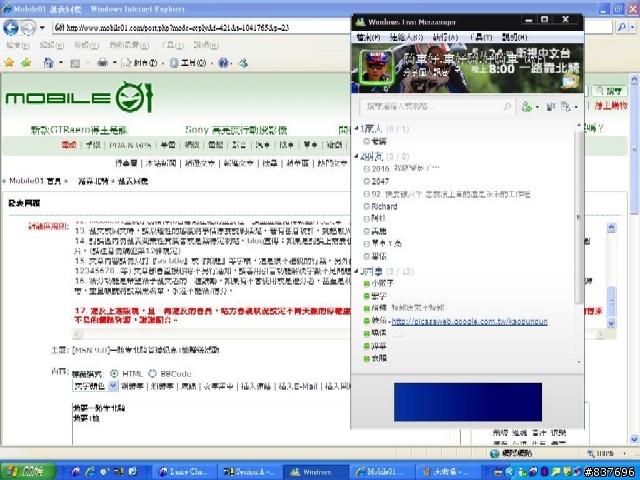Screen dimensions: 640x480
Task: Open the Print dropdown arrow
Action: (115, 63)
